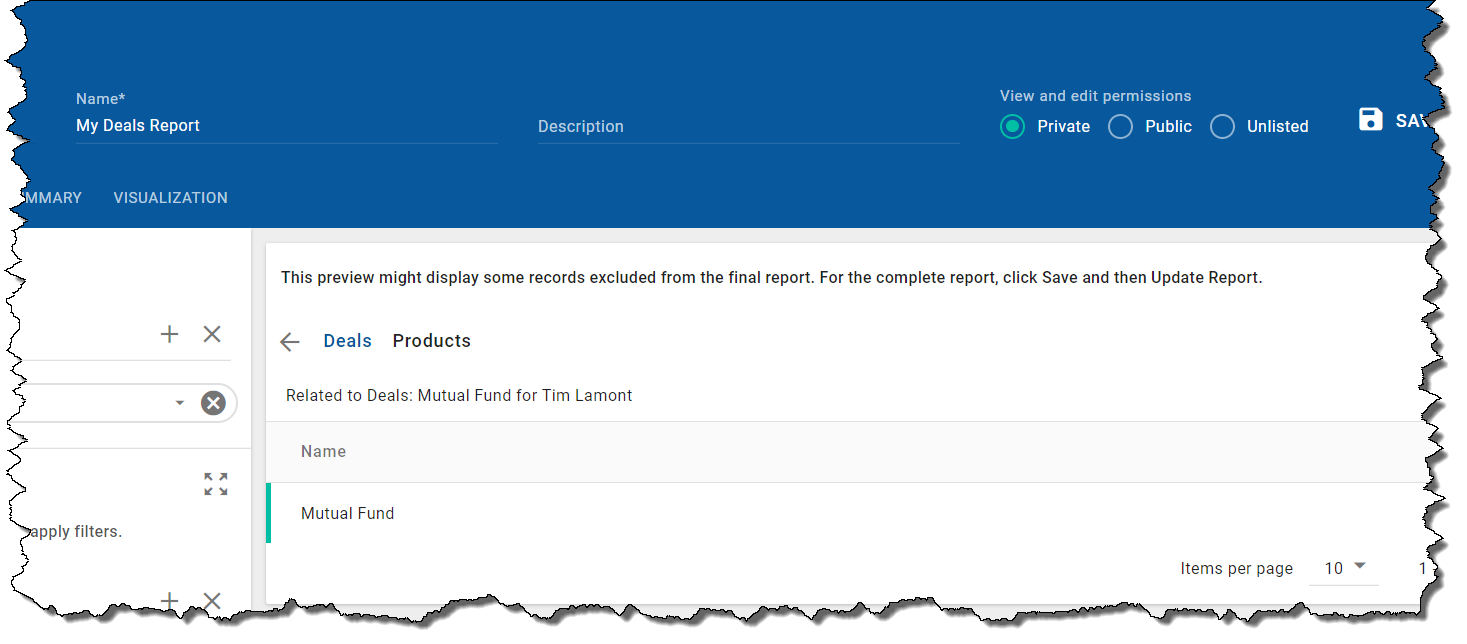Click the lower X icon in the sidebar

[212, 601]
